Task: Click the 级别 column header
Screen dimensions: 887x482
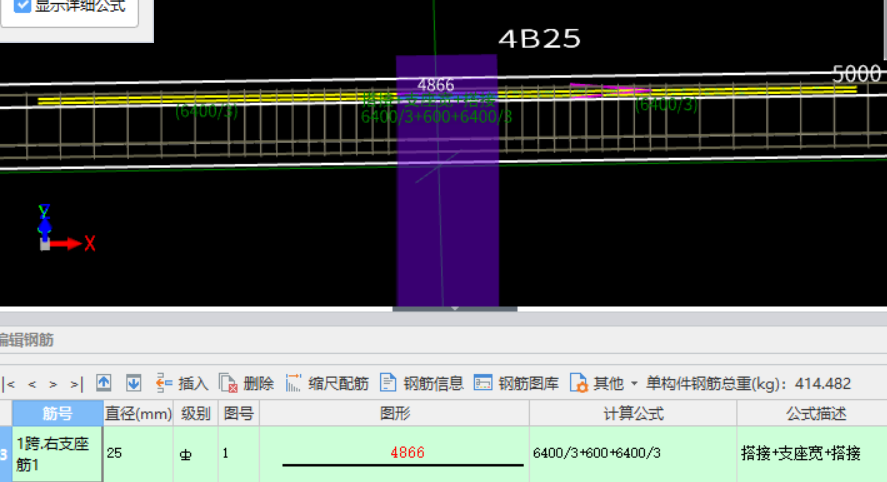Action: [x=196, y=414]
